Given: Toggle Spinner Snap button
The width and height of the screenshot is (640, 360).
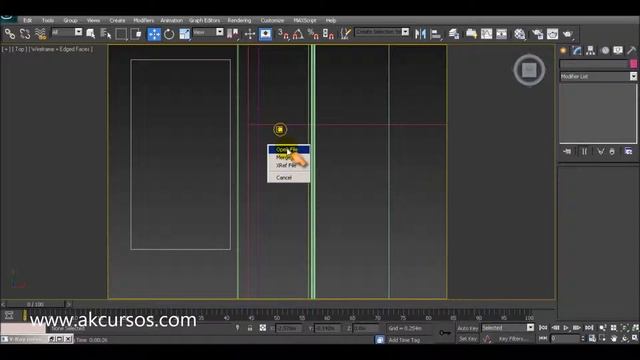Looking at the screenshot, I should [x=329, y=34].
